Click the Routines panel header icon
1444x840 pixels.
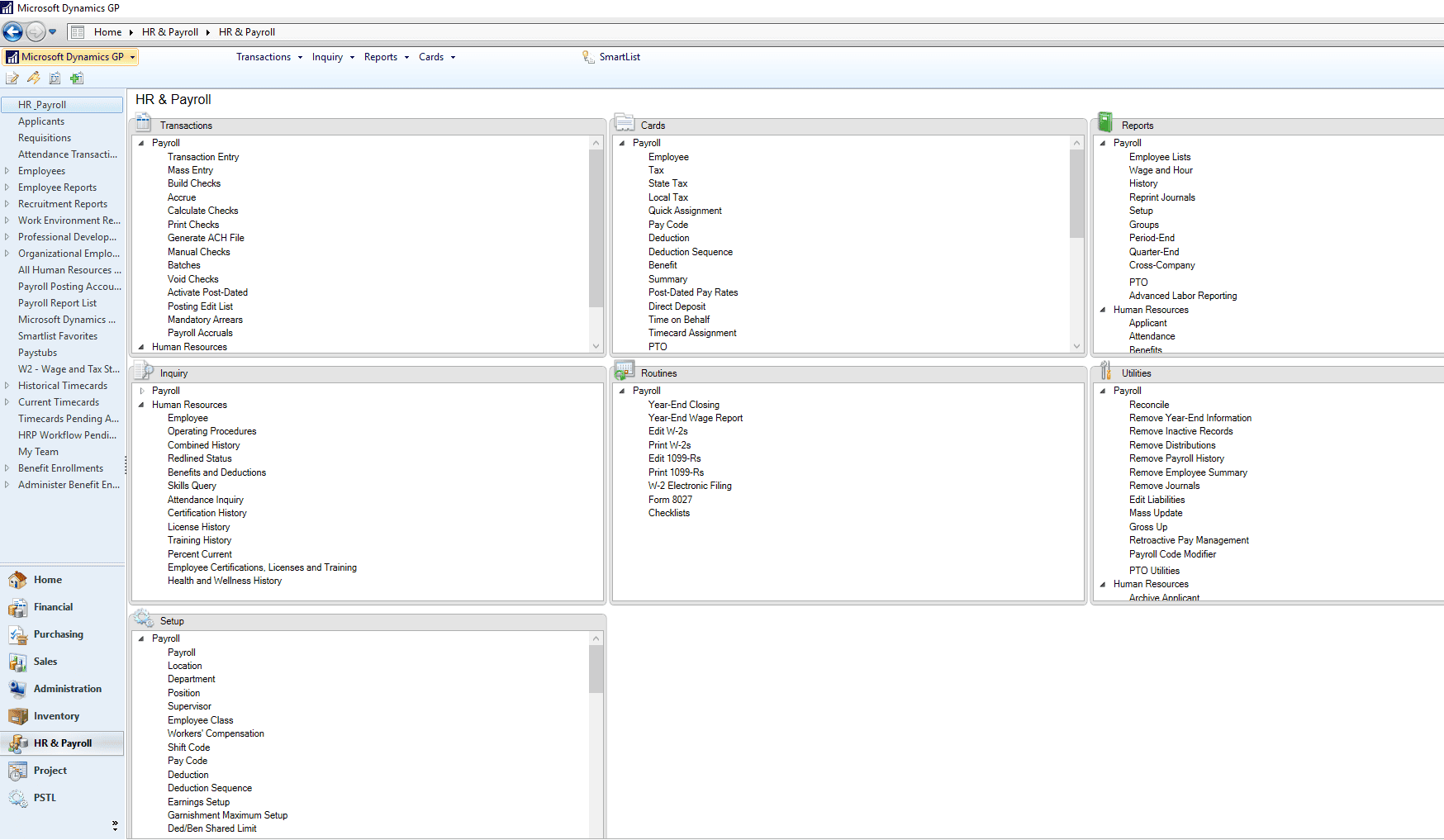625,371
